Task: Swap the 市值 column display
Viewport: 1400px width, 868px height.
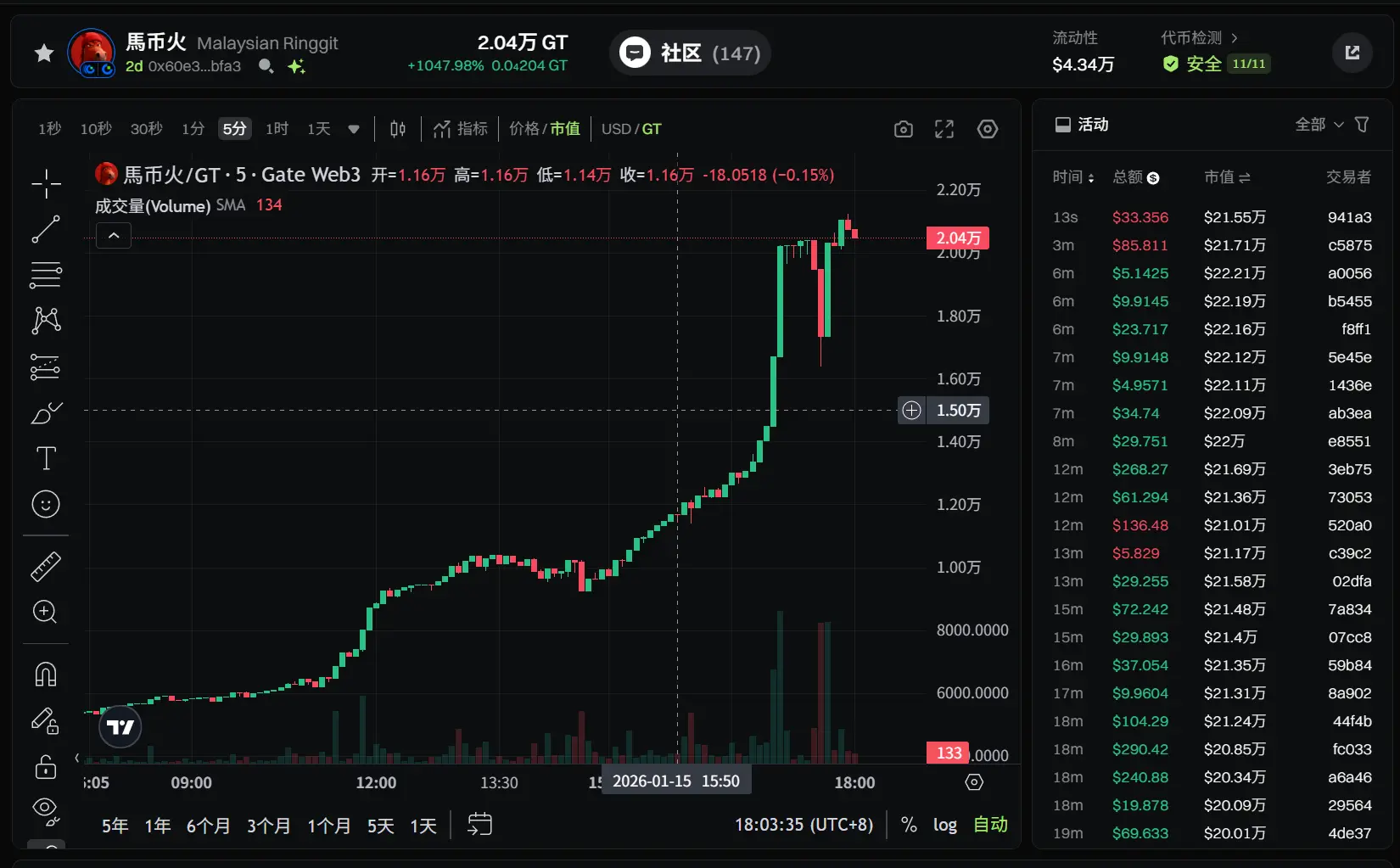Action: (1245, 177)
